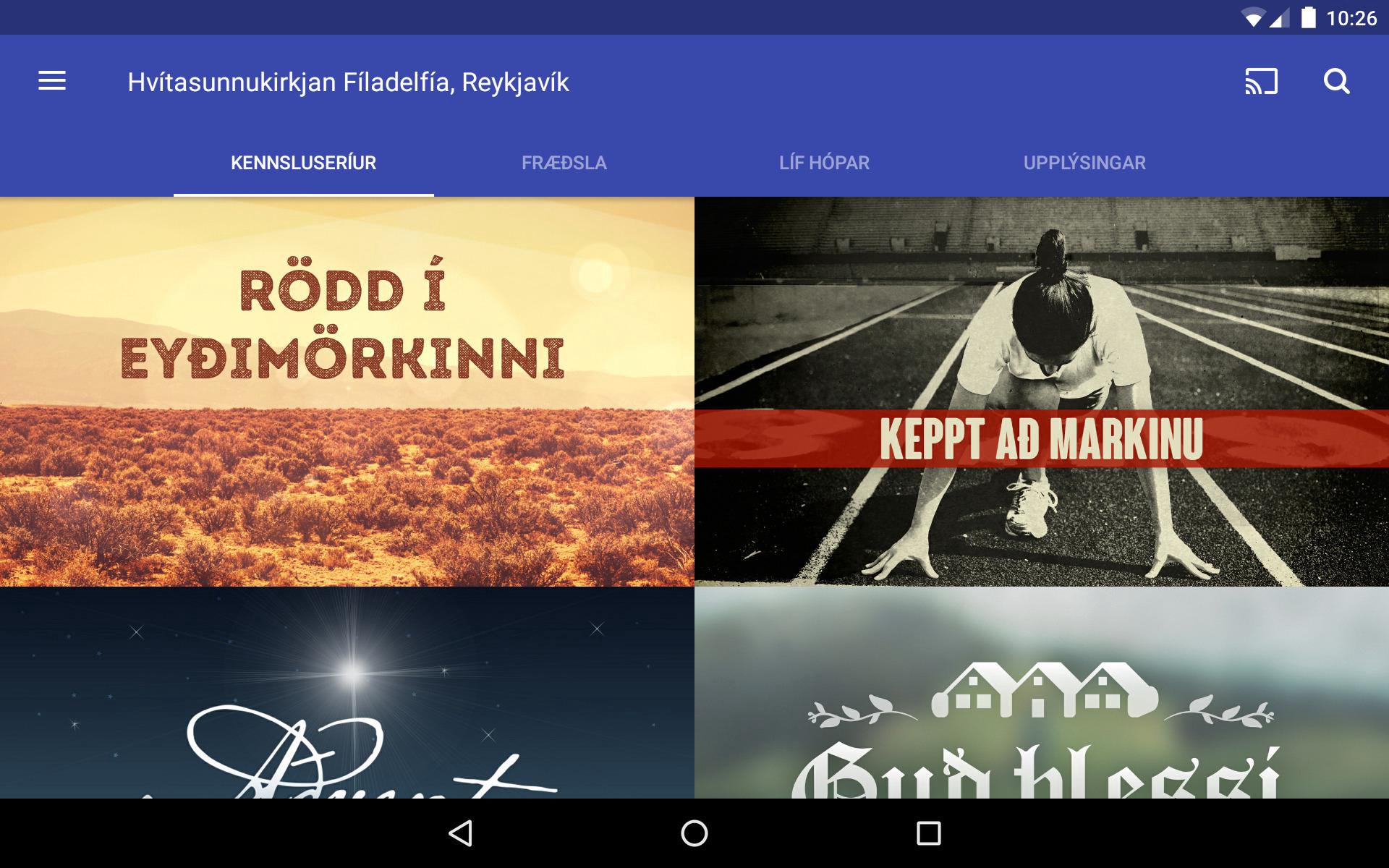This screenshot has height=868, width=1389.
Task: Open the Guð blessi series card
Action: click(1042, 692)
